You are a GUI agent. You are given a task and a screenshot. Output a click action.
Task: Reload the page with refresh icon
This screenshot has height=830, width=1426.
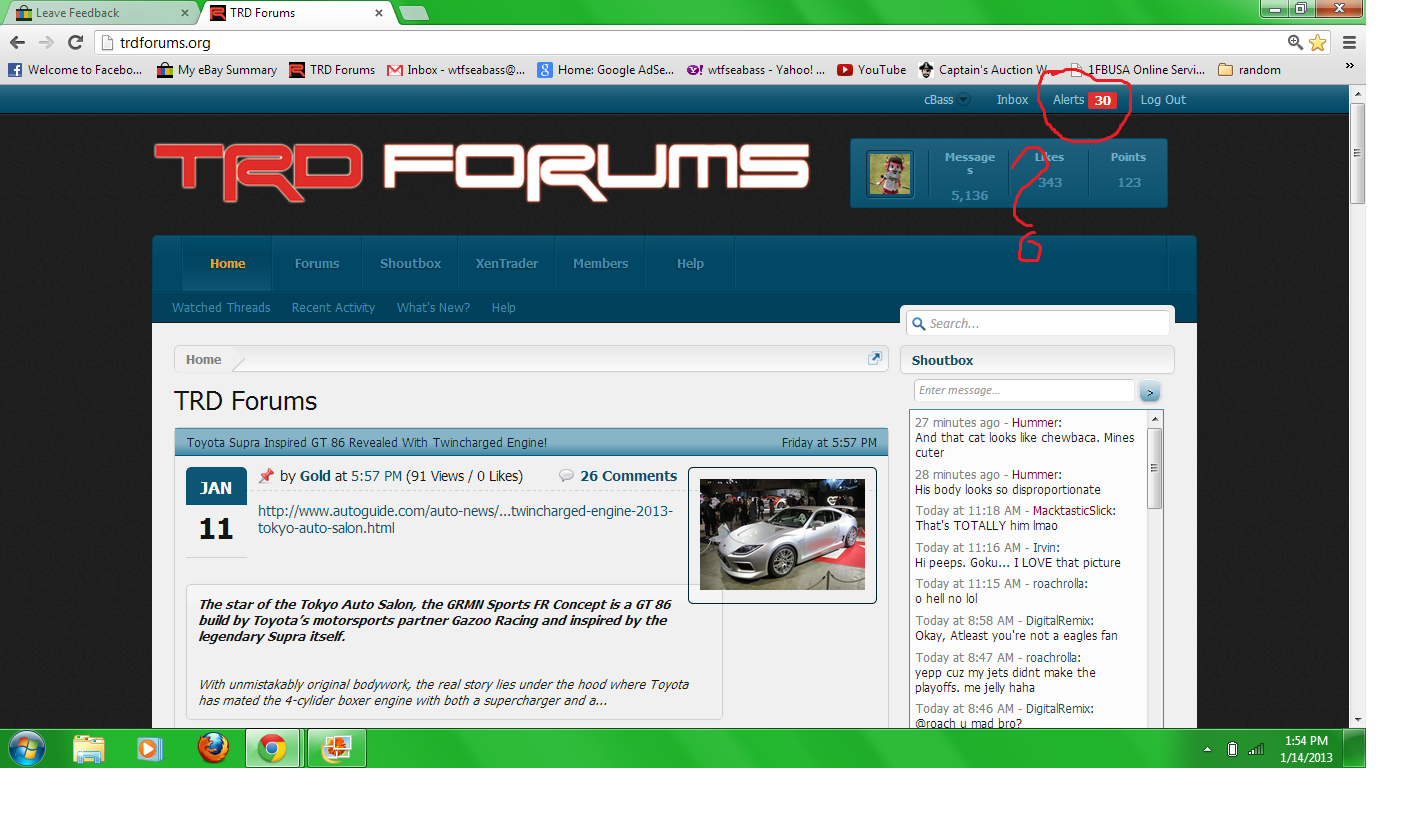tap(75, 42)
